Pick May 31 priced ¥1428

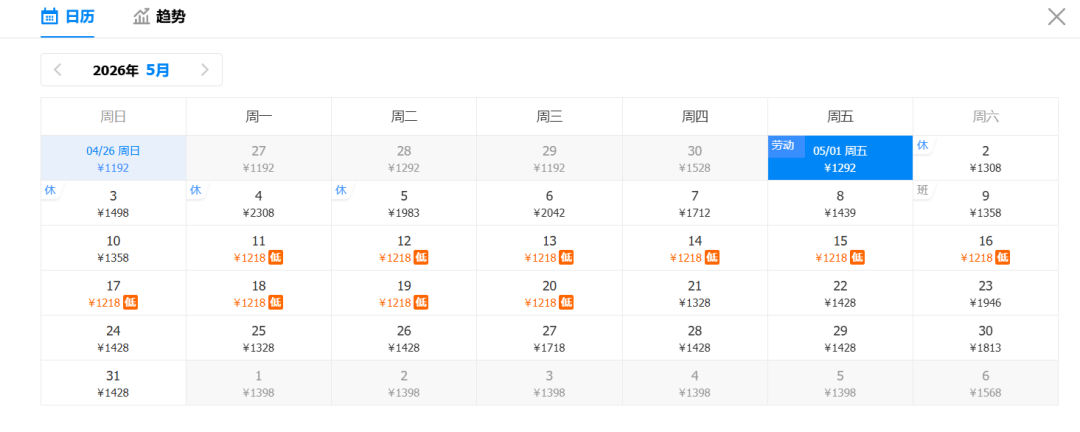pyautogui.click(x=113, y=383)
